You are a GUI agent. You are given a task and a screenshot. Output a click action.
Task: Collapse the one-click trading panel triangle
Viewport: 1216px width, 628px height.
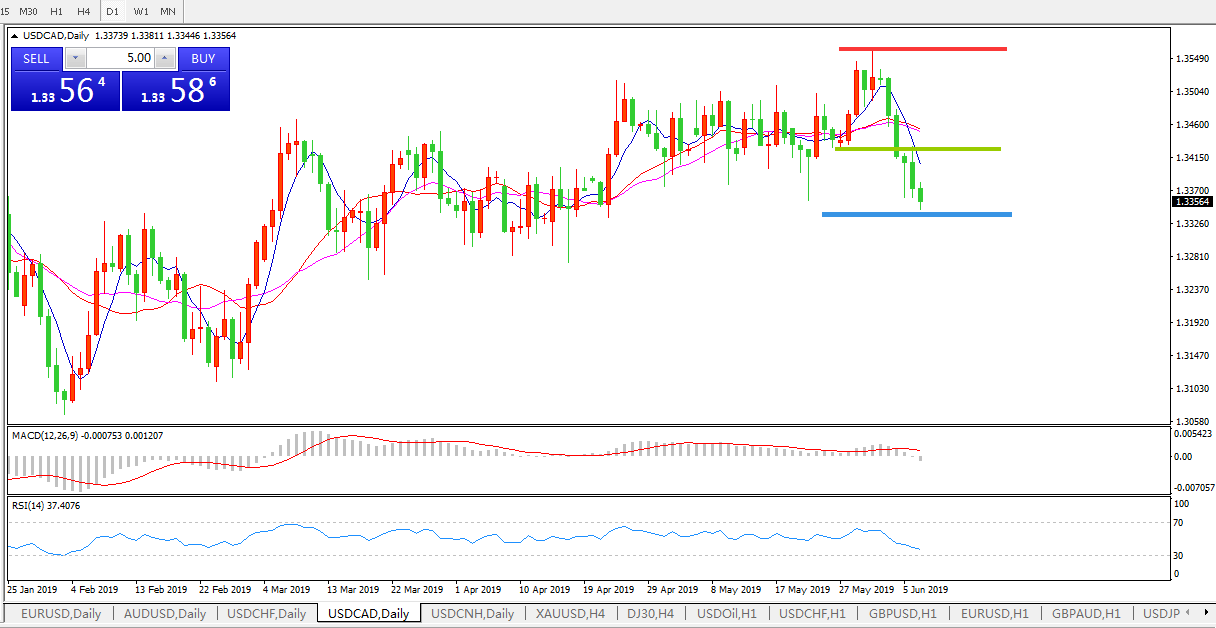14,36
